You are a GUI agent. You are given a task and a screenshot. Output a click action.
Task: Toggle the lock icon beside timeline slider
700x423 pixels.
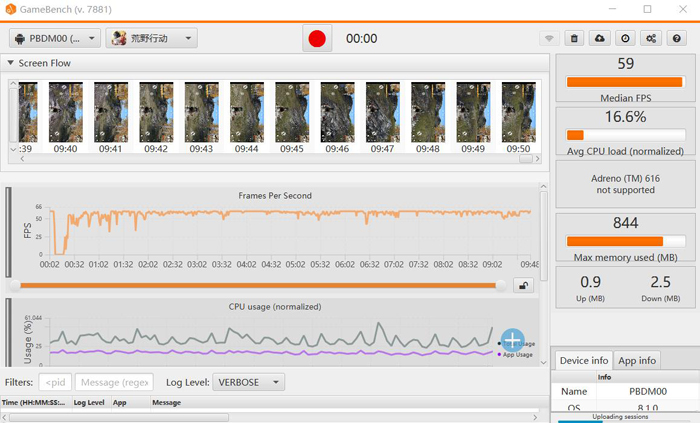(522, 285)
